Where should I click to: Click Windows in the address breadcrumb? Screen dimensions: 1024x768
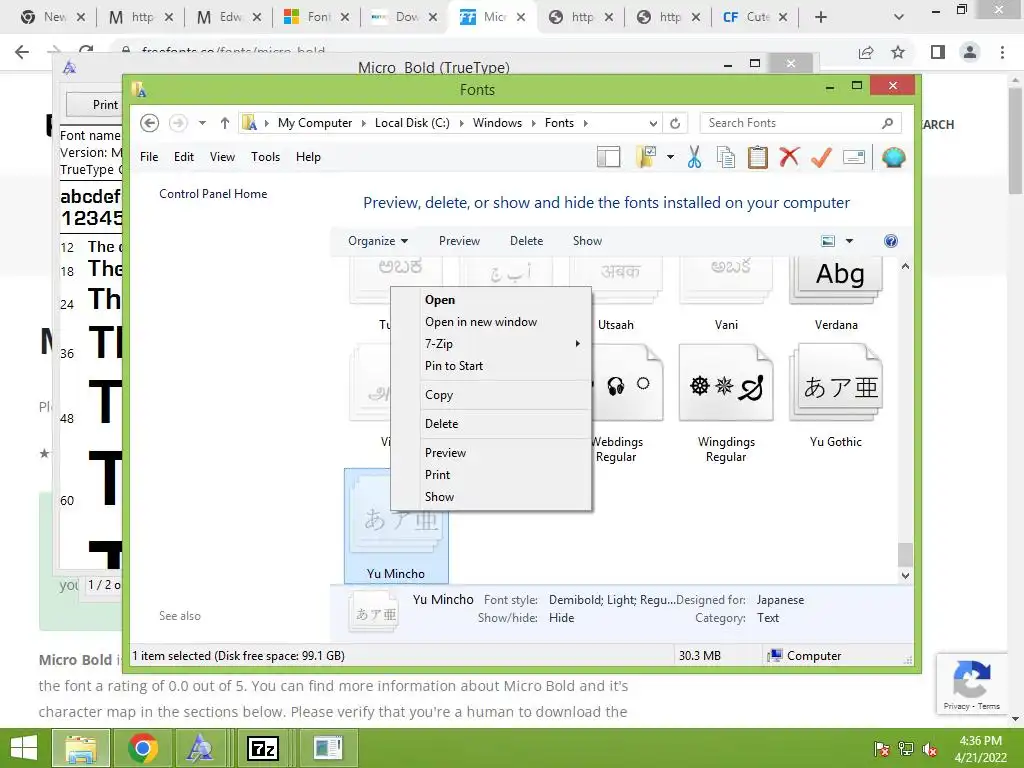(497, 123)
